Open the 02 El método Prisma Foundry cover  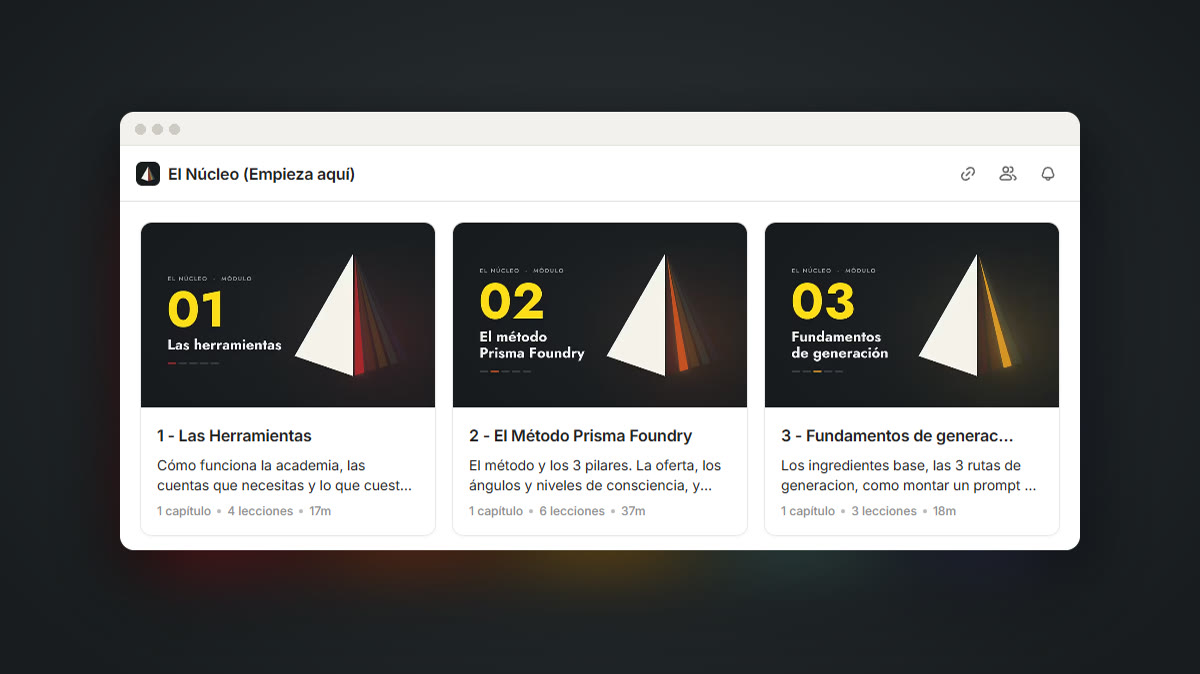(x=600, y=315)
